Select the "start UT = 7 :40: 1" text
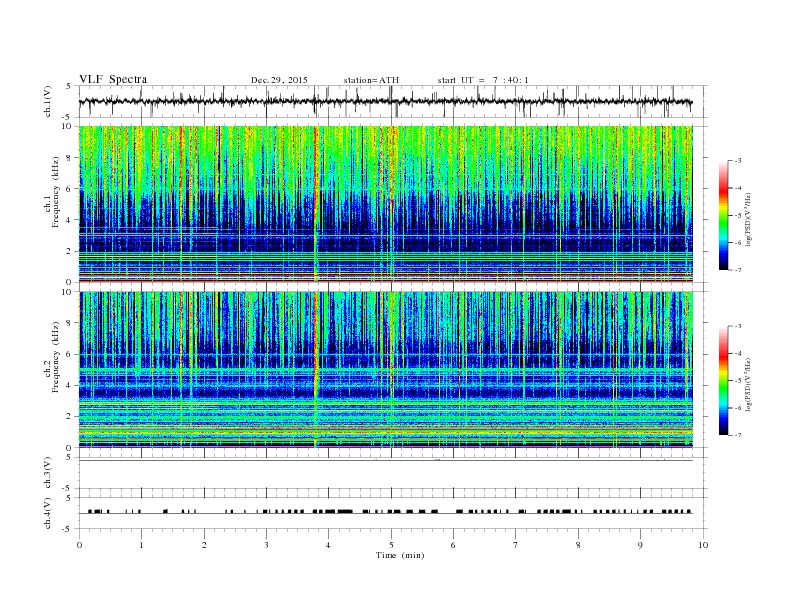792x612 pixels. click(x=483, y=80)
